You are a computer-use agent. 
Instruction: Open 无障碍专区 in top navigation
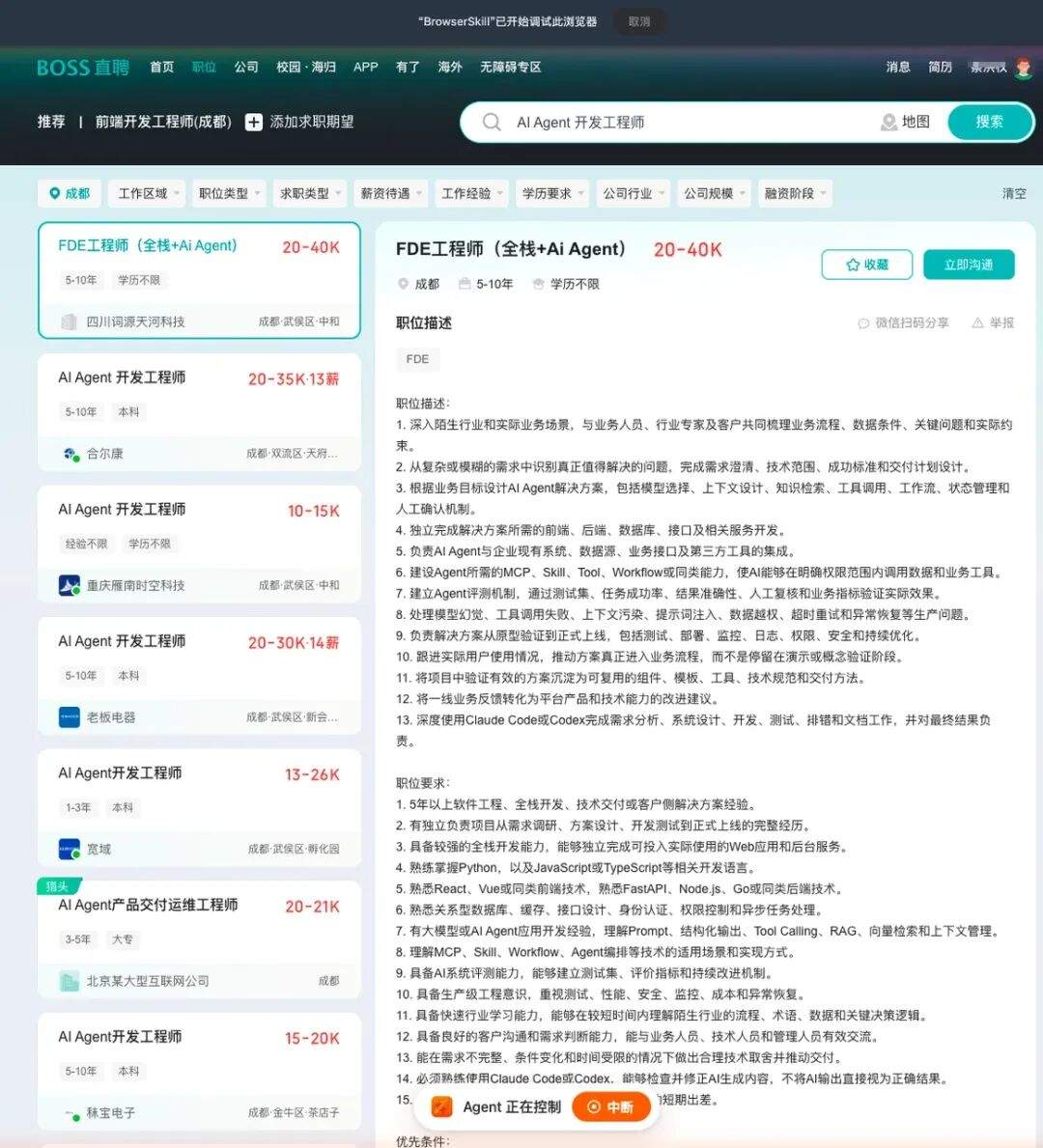pyautogui.click(x=511, y=68)
